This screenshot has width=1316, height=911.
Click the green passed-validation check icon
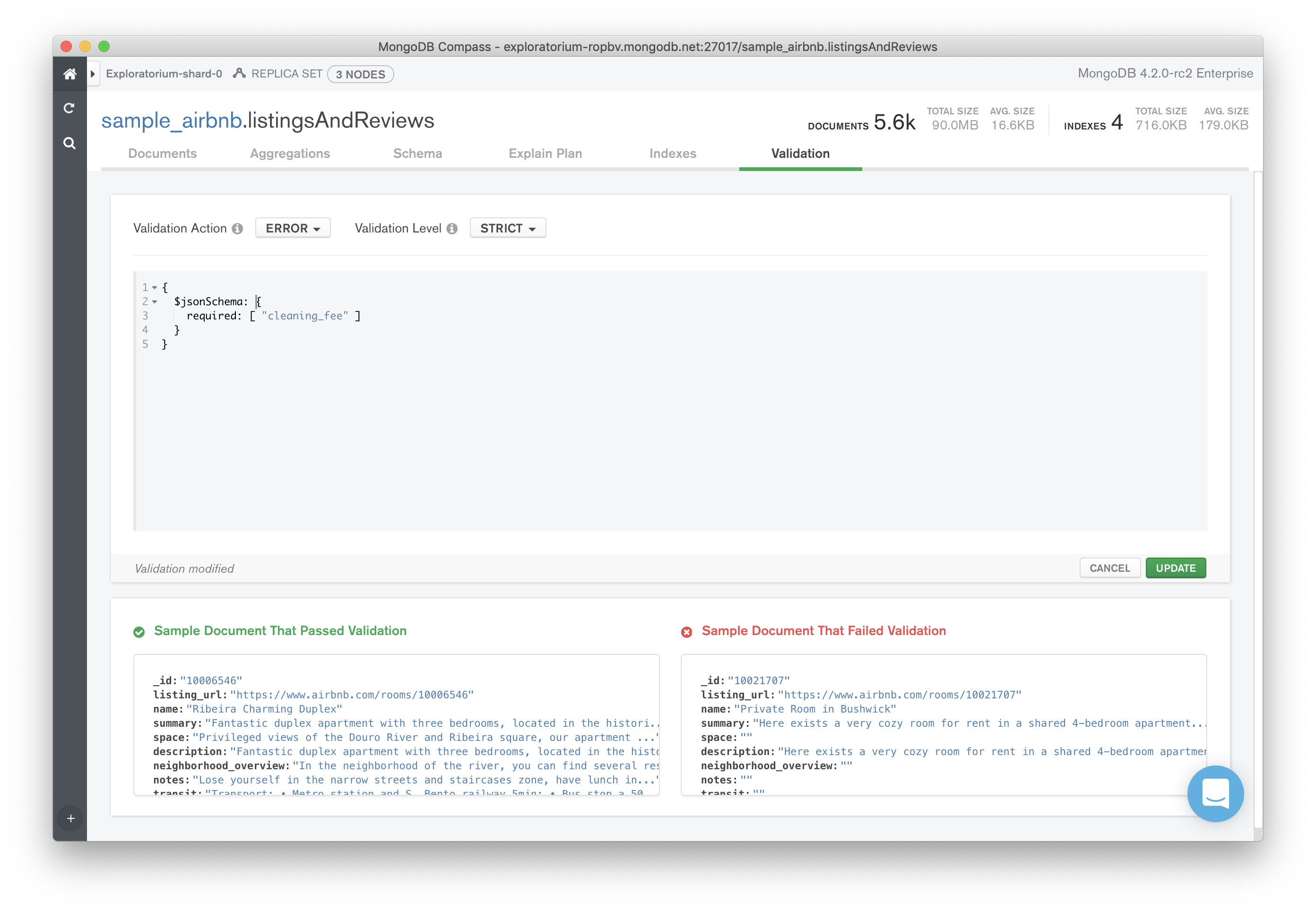139,631
